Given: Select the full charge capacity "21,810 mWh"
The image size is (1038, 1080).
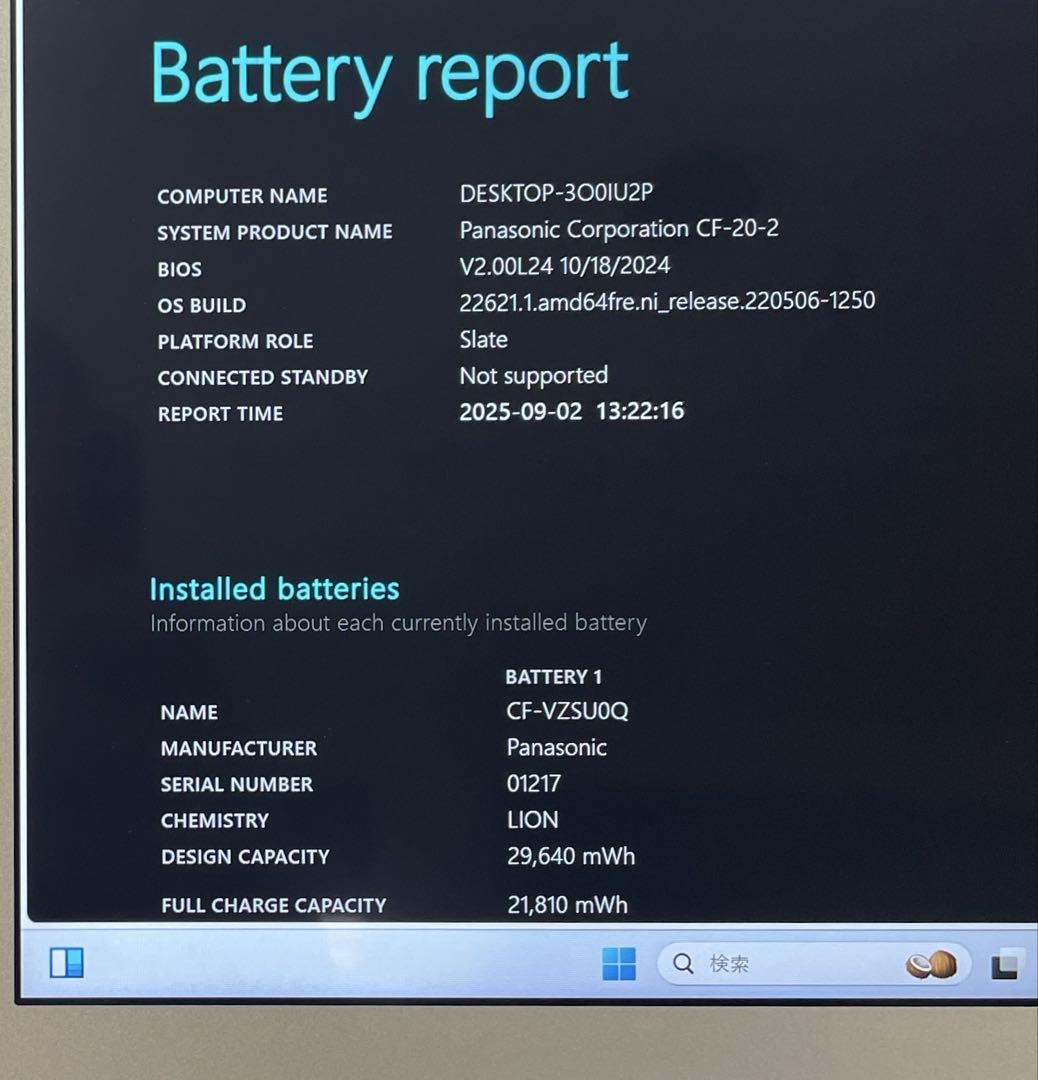Looking at the screenshot, I should tap(568, 904).
